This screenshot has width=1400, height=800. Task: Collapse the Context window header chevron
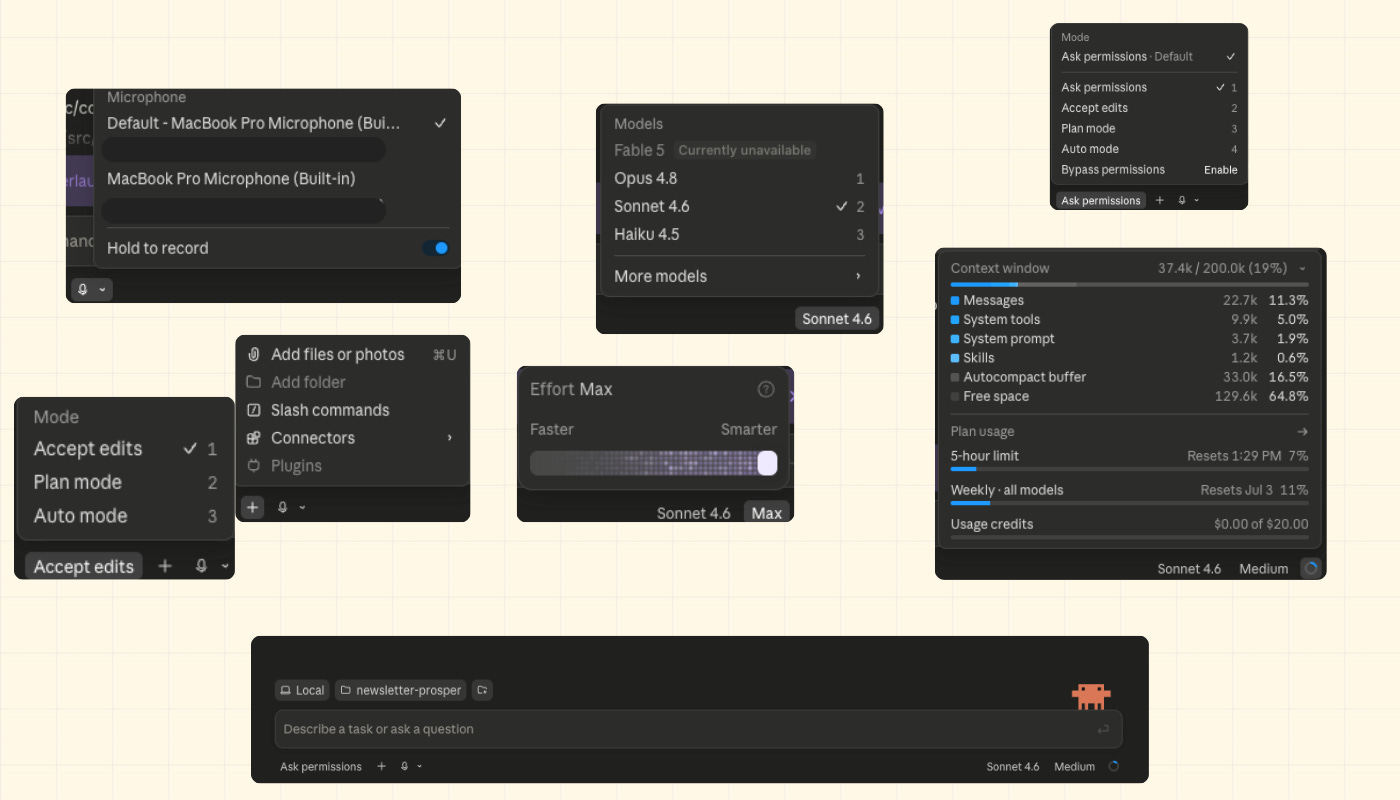tap(1302, 269)
